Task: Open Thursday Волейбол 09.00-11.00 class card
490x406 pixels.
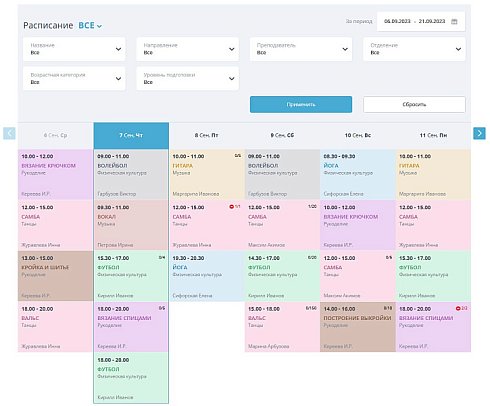Action: click(131, 174)
